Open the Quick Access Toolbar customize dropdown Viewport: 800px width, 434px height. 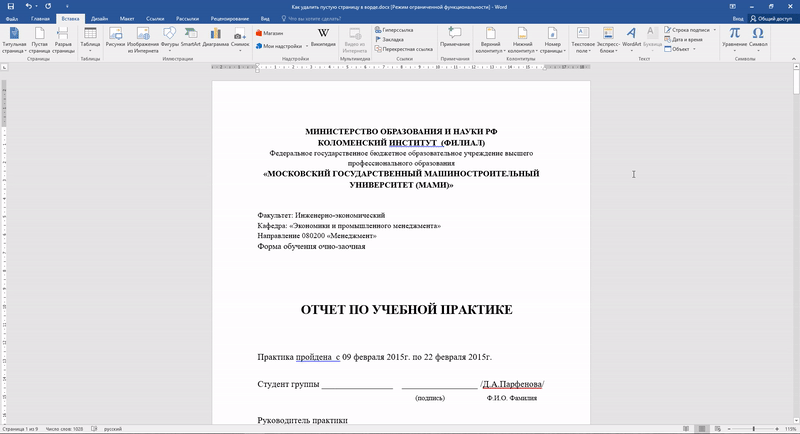[67, 6]
